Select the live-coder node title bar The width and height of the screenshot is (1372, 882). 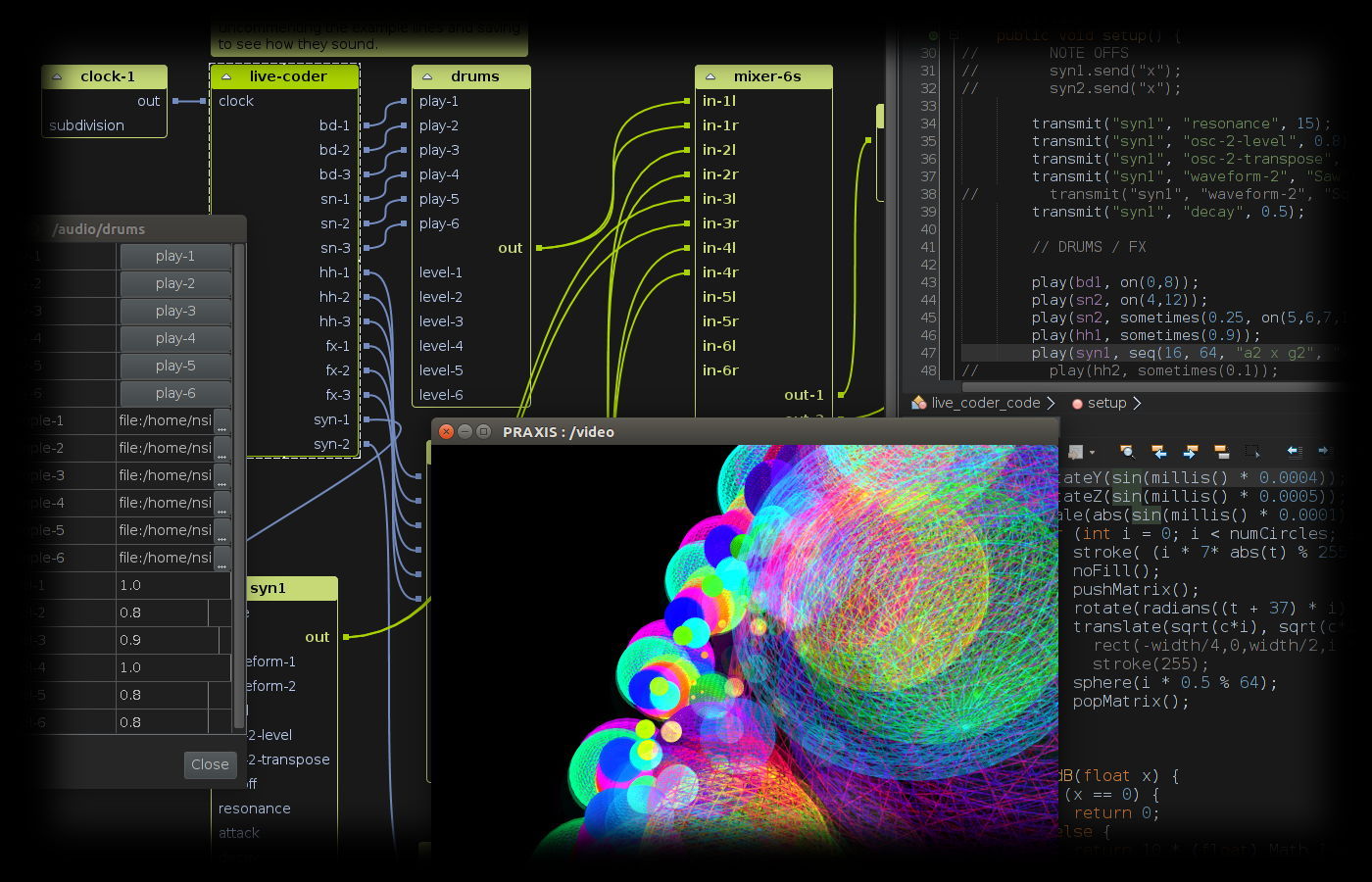(285, 76)
